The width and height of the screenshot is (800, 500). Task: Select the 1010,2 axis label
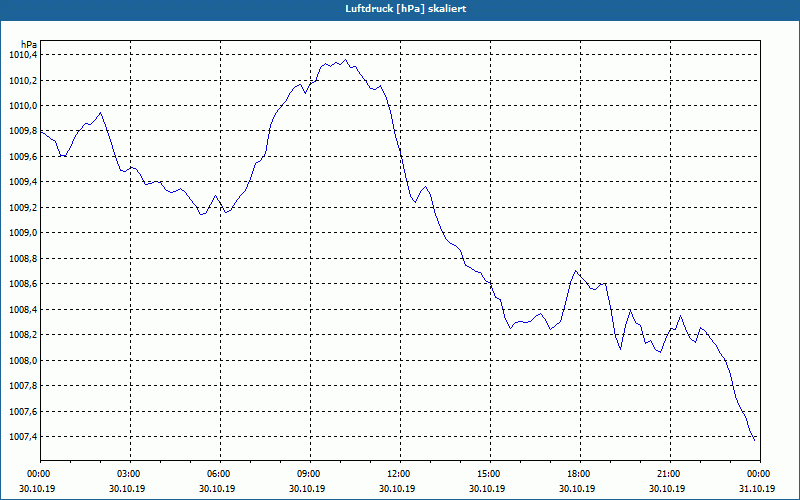[x=23, y=81]
